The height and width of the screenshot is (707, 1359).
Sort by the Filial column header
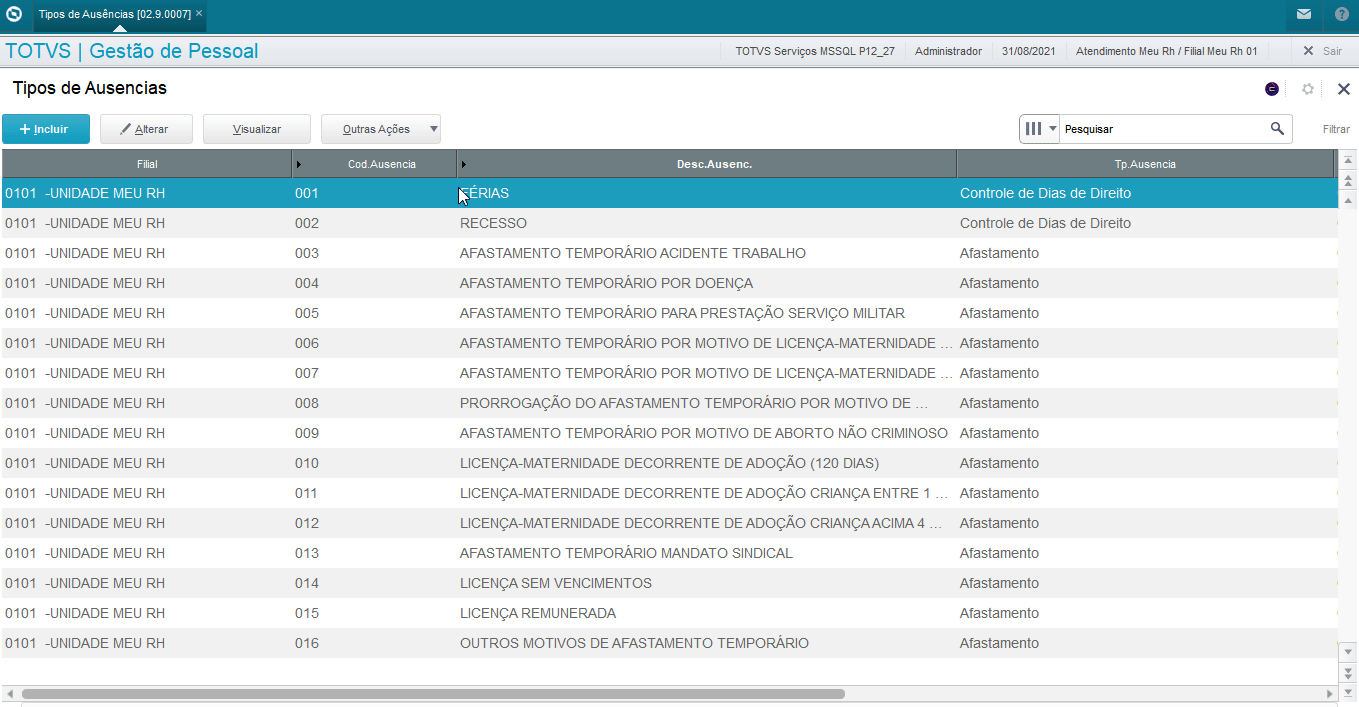tap(147, 164)
